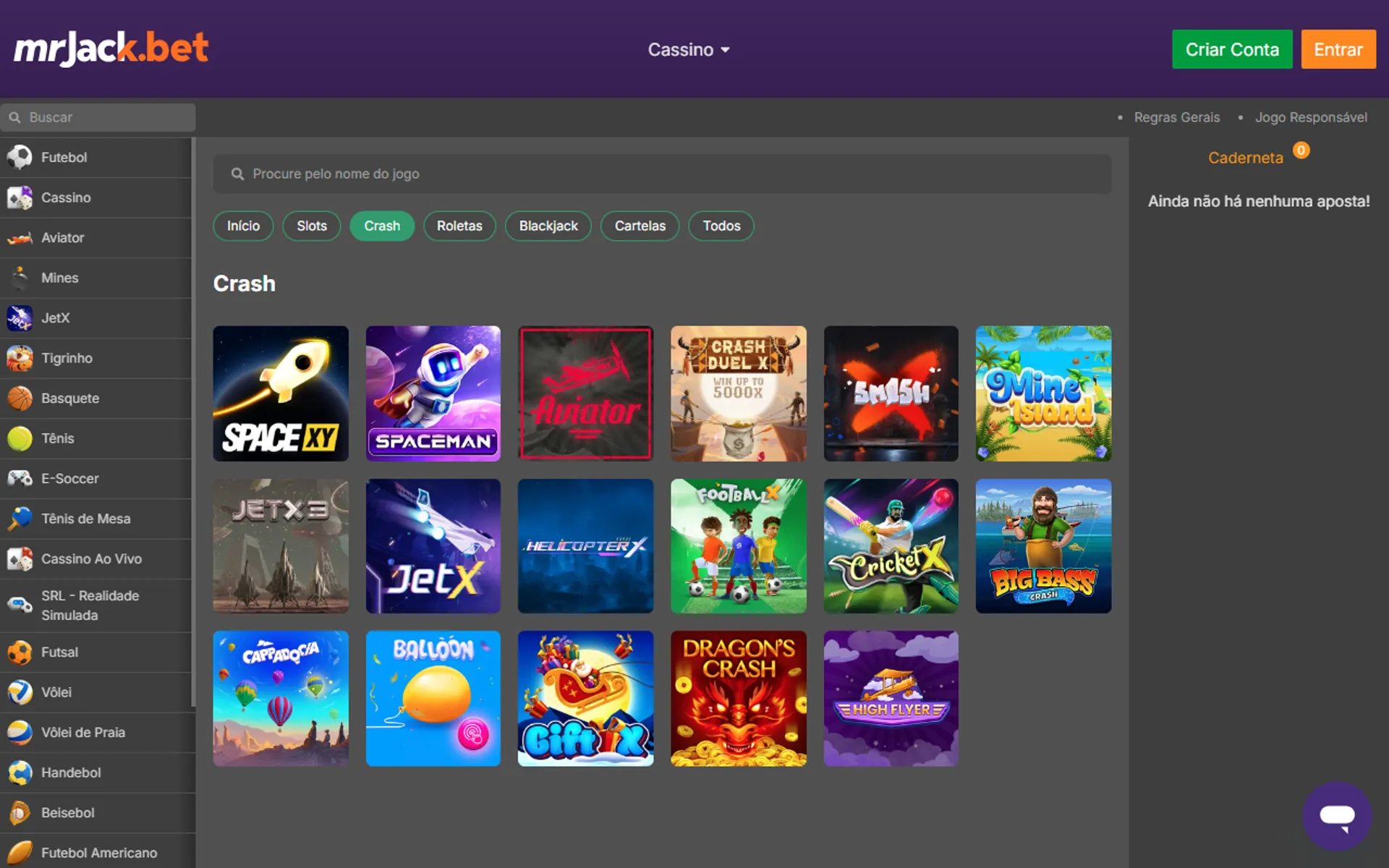This screenshot has height=868, width=1389.
Task: Click the Handebol sidebar label
Action: pos(71,773)
